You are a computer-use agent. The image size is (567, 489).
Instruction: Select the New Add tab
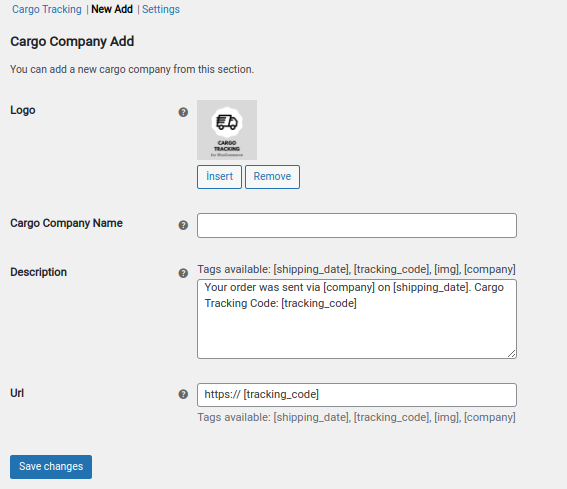click(112, 9)
